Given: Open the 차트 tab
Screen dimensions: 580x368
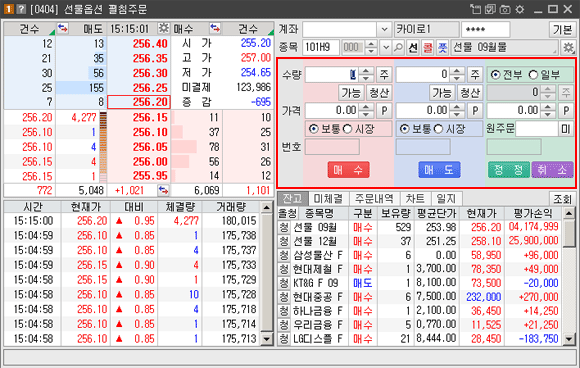Looking at the screenshot, I should click(x=415, y=199).
